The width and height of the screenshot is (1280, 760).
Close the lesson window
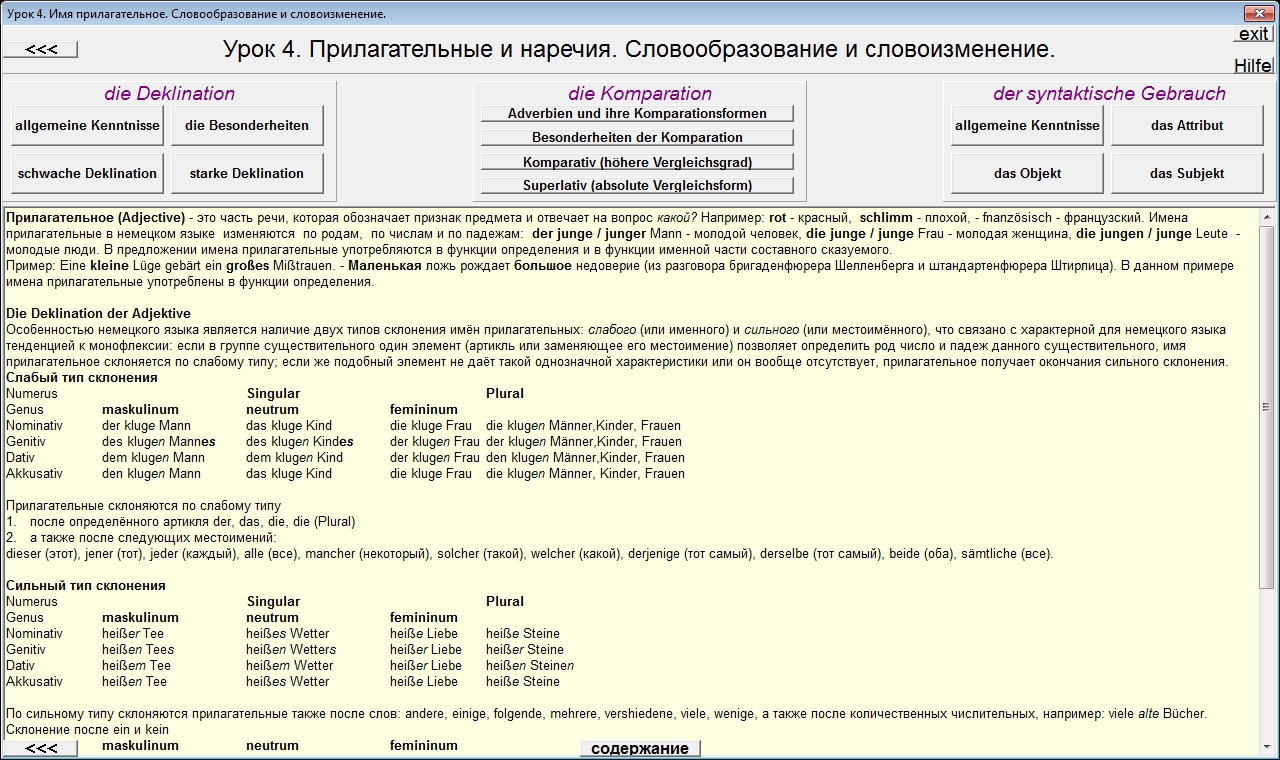pyautogui.click(x=1257, y=13)
